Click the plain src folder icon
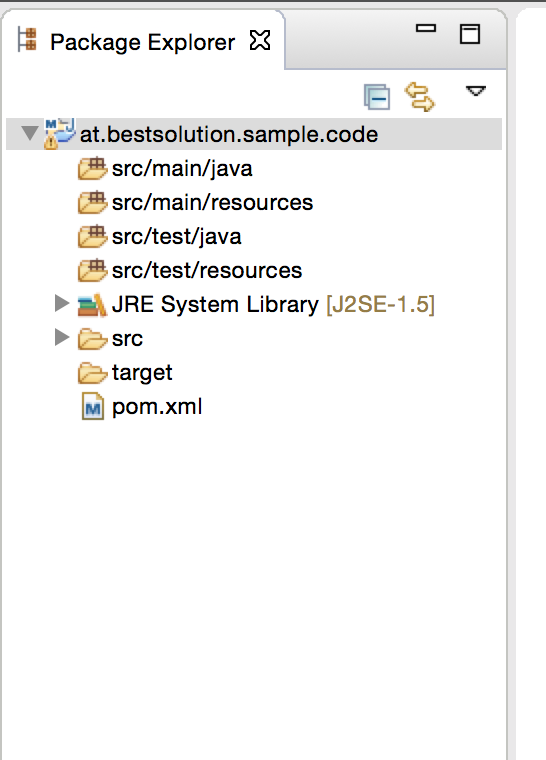The width and height of the screenshot is (546, 760). point(92,339)
